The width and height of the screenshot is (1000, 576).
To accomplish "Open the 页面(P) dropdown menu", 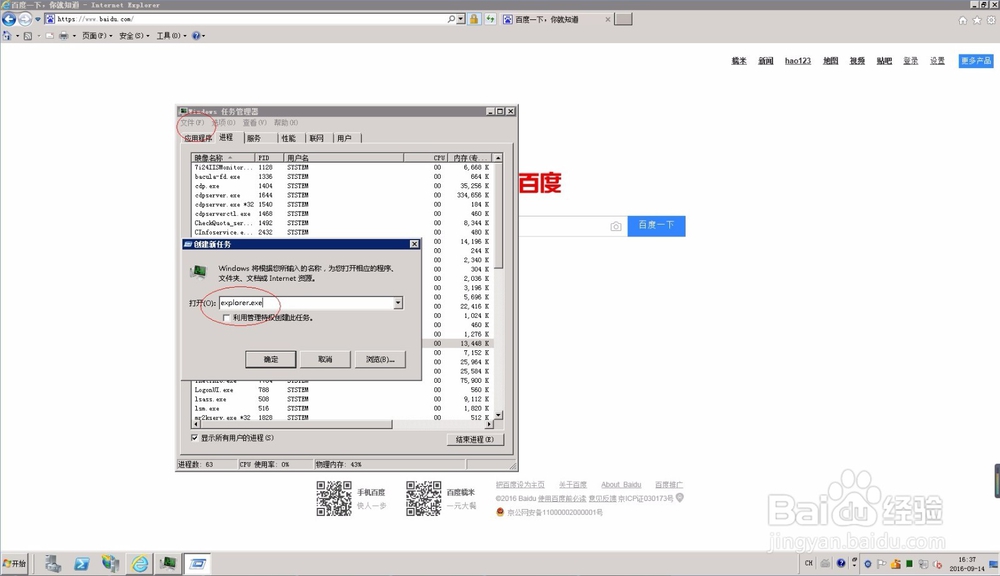I will tap(97, 36).
